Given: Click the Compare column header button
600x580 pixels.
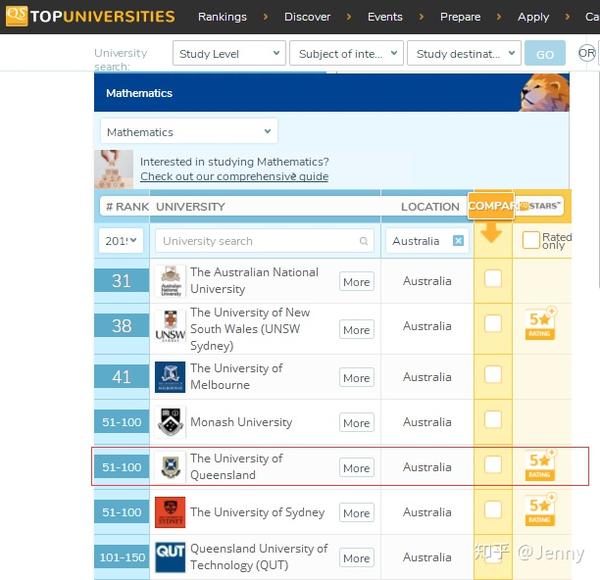Looking at the screenshot, I should click(x=491, y=206).
